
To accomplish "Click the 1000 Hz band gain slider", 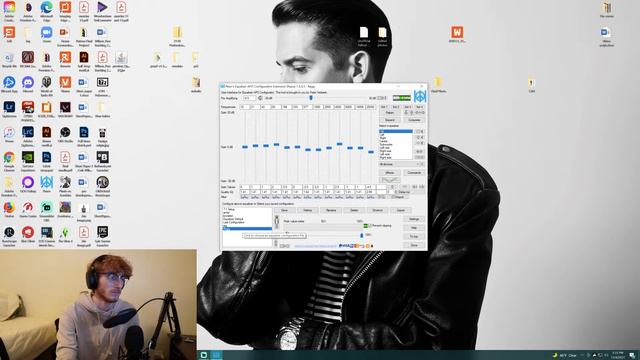I will [x=318, y=150].
